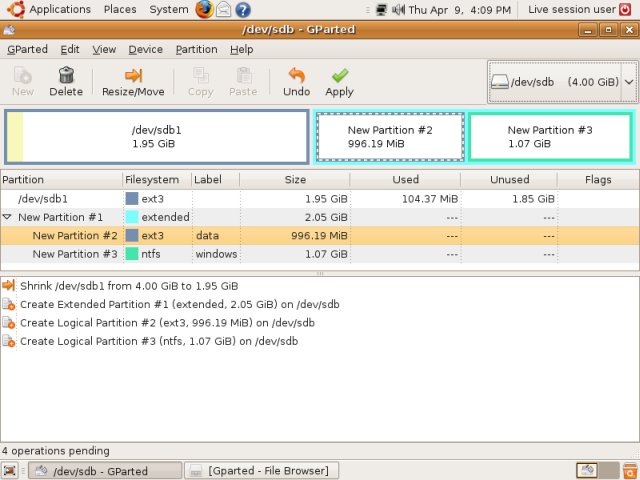Click the Create Extended Partition operation icon

[x=9, y=304]
